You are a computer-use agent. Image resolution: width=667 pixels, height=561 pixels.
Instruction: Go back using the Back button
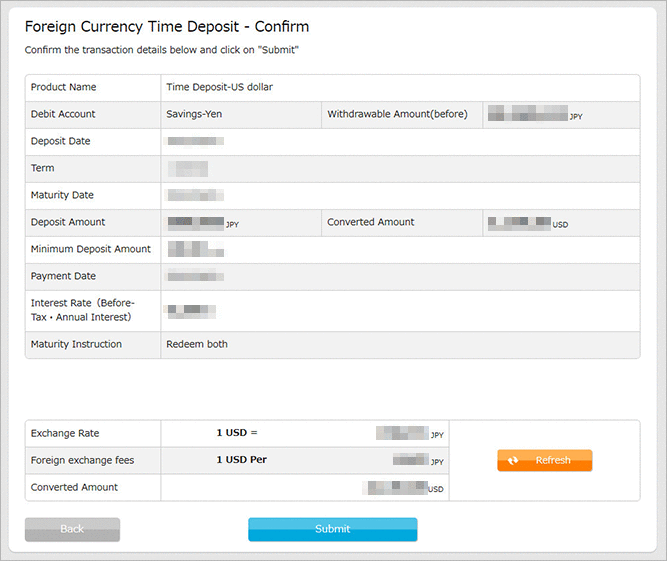pyautogui.click(x=72, y=529)
